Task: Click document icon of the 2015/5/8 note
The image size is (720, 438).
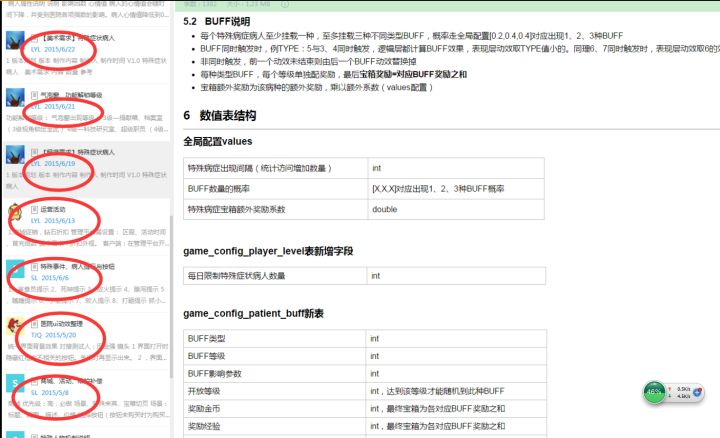Action: [x=34, y=381]
